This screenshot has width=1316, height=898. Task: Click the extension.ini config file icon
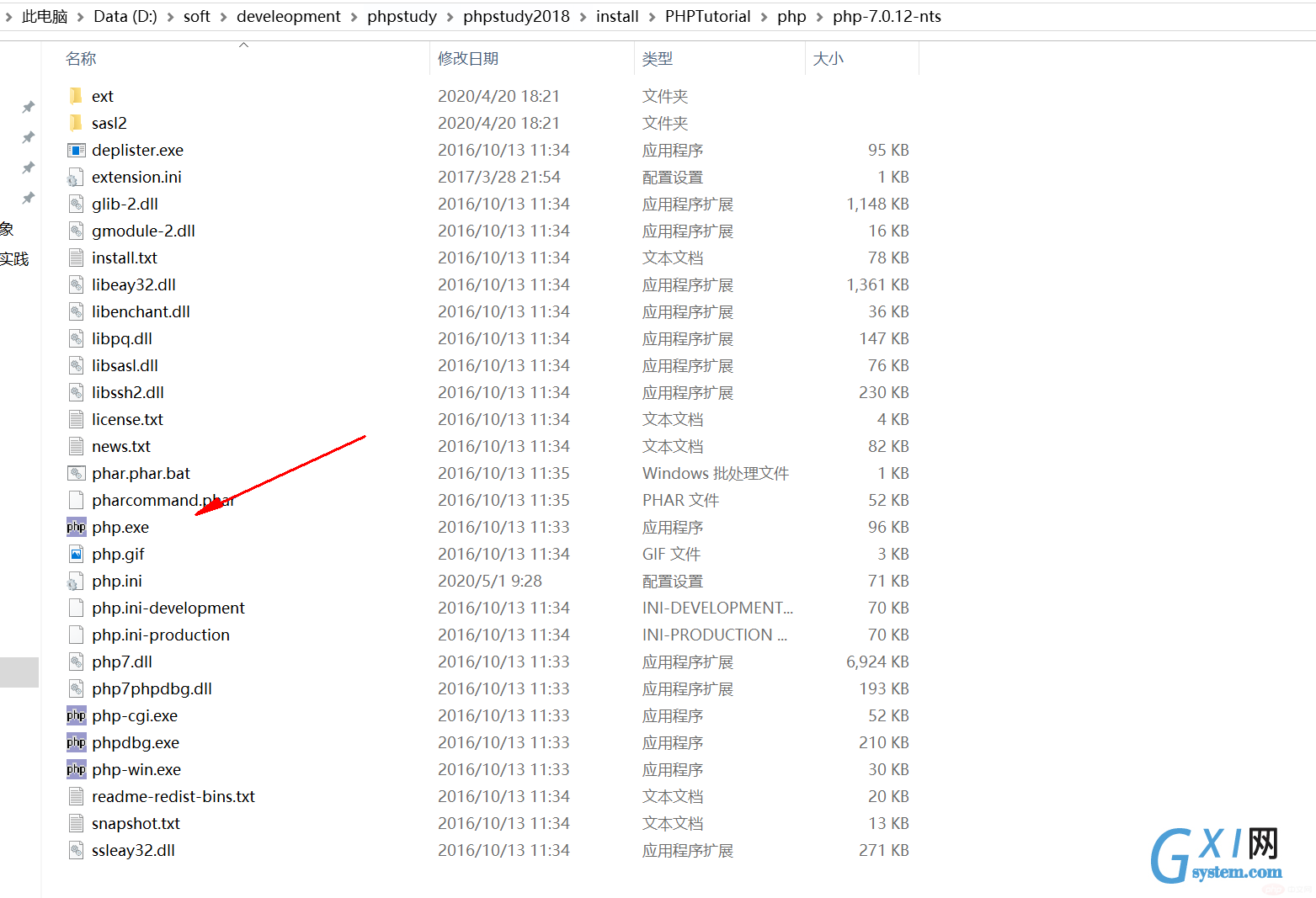click(x=76, y=177)
